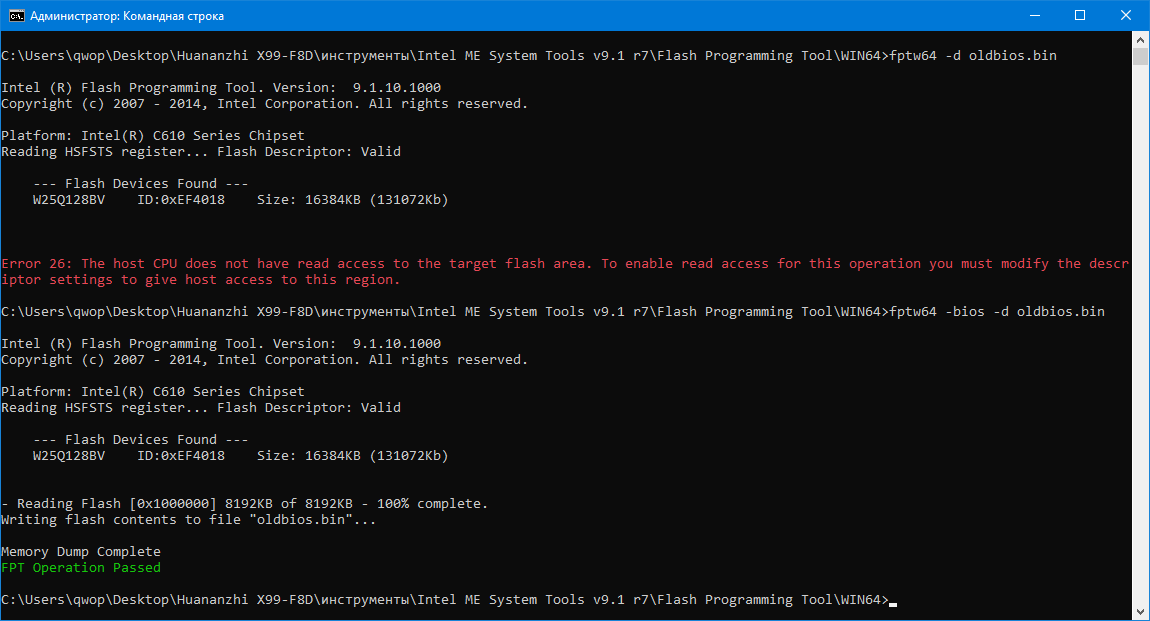
Task: Click the "Memory Dump Complete" line
Action: tap(81, 552)
